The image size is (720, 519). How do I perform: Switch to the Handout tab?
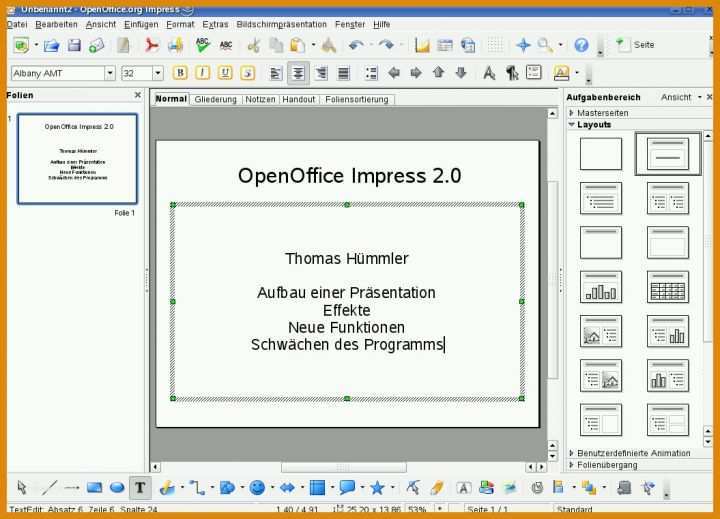(x=298, y=99)
